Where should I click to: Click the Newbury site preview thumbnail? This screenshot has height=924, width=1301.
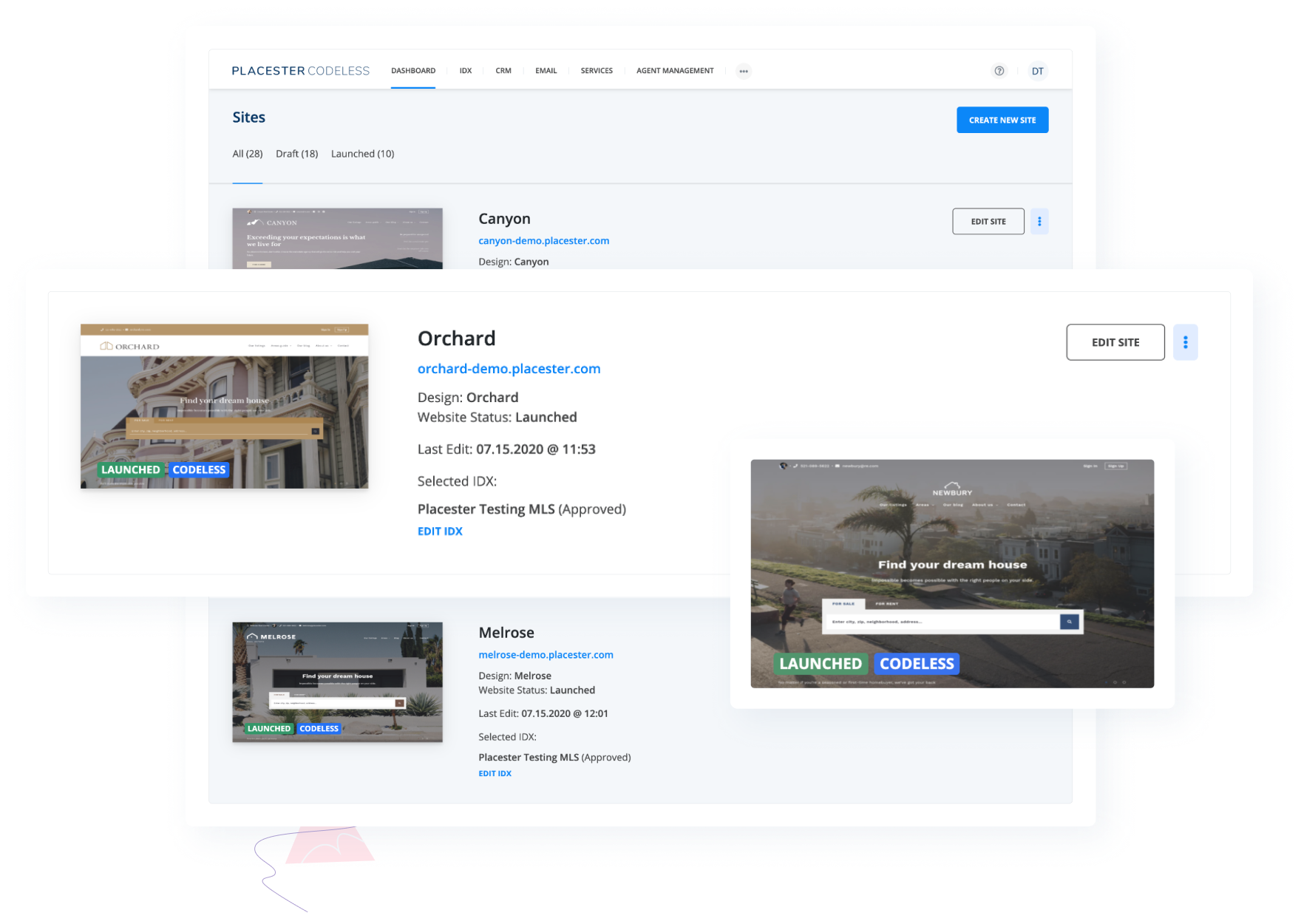952,573
